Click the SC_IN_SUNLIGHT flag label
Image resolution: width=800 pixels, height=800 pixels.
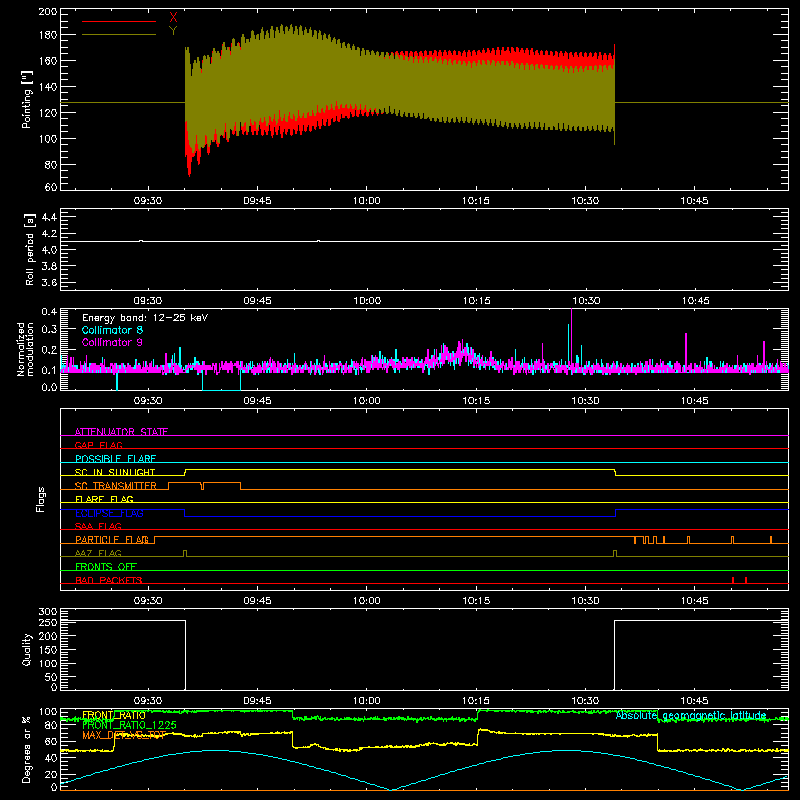pyautogui.click(x=115, y=472)
